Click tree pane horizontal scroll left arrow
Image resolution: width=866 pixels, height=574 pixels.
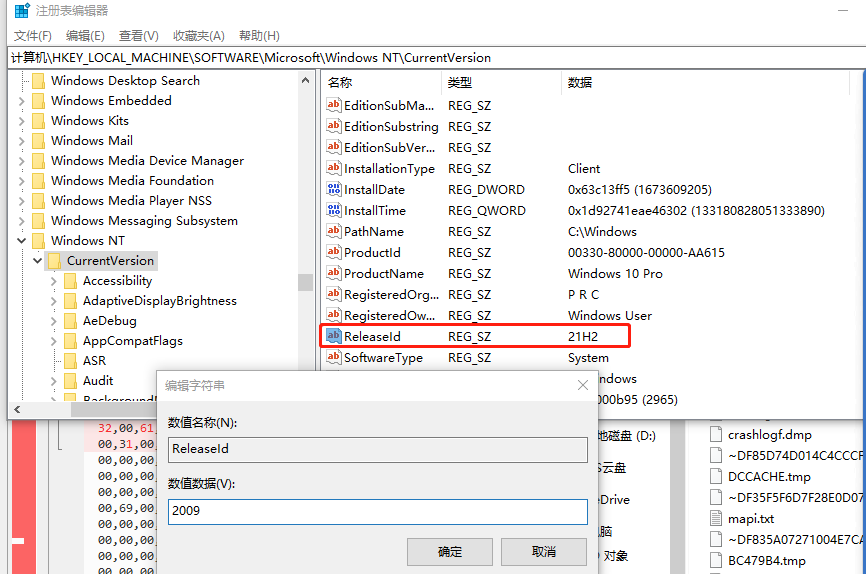tap(17, 409)
